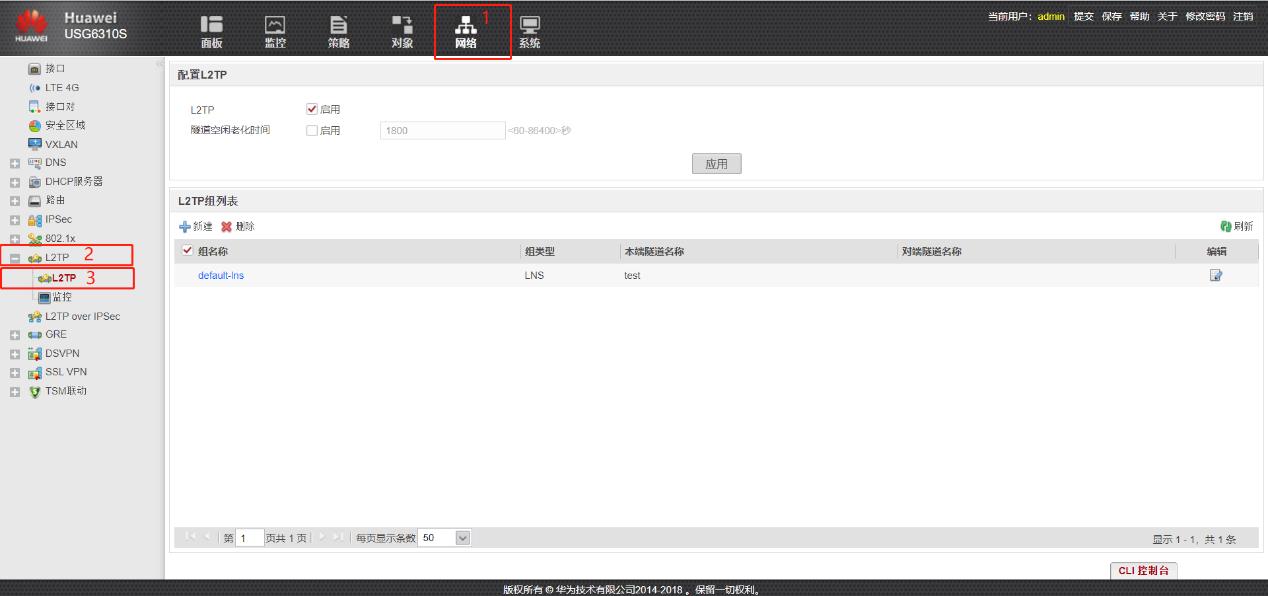This screenshot has width=1268, height=596.
Task: Edit the default-lns entry via pencil icon
Action: pyautogui.click(x=1216, y=277)
